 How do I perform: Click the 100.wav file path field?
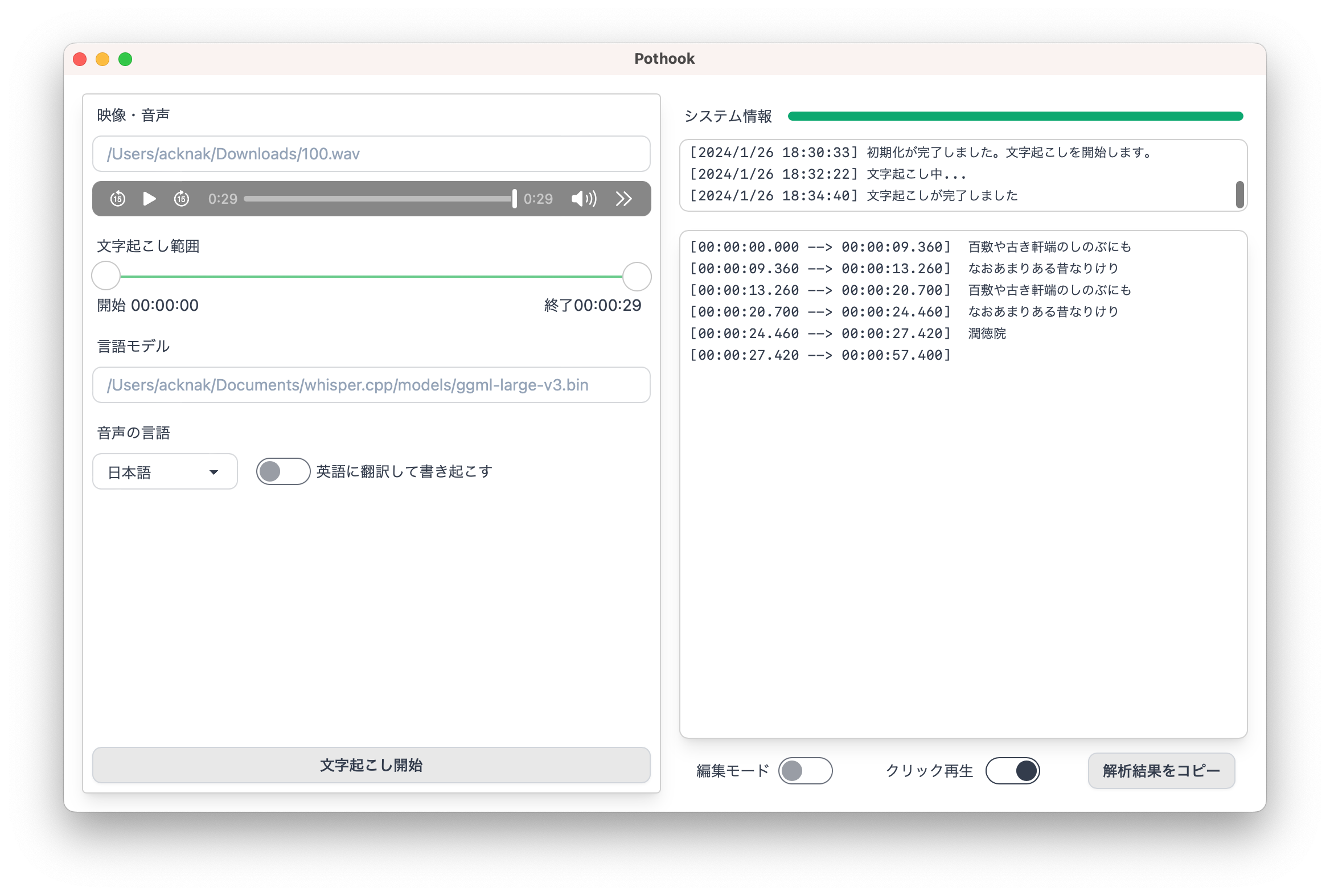[371, 154]
